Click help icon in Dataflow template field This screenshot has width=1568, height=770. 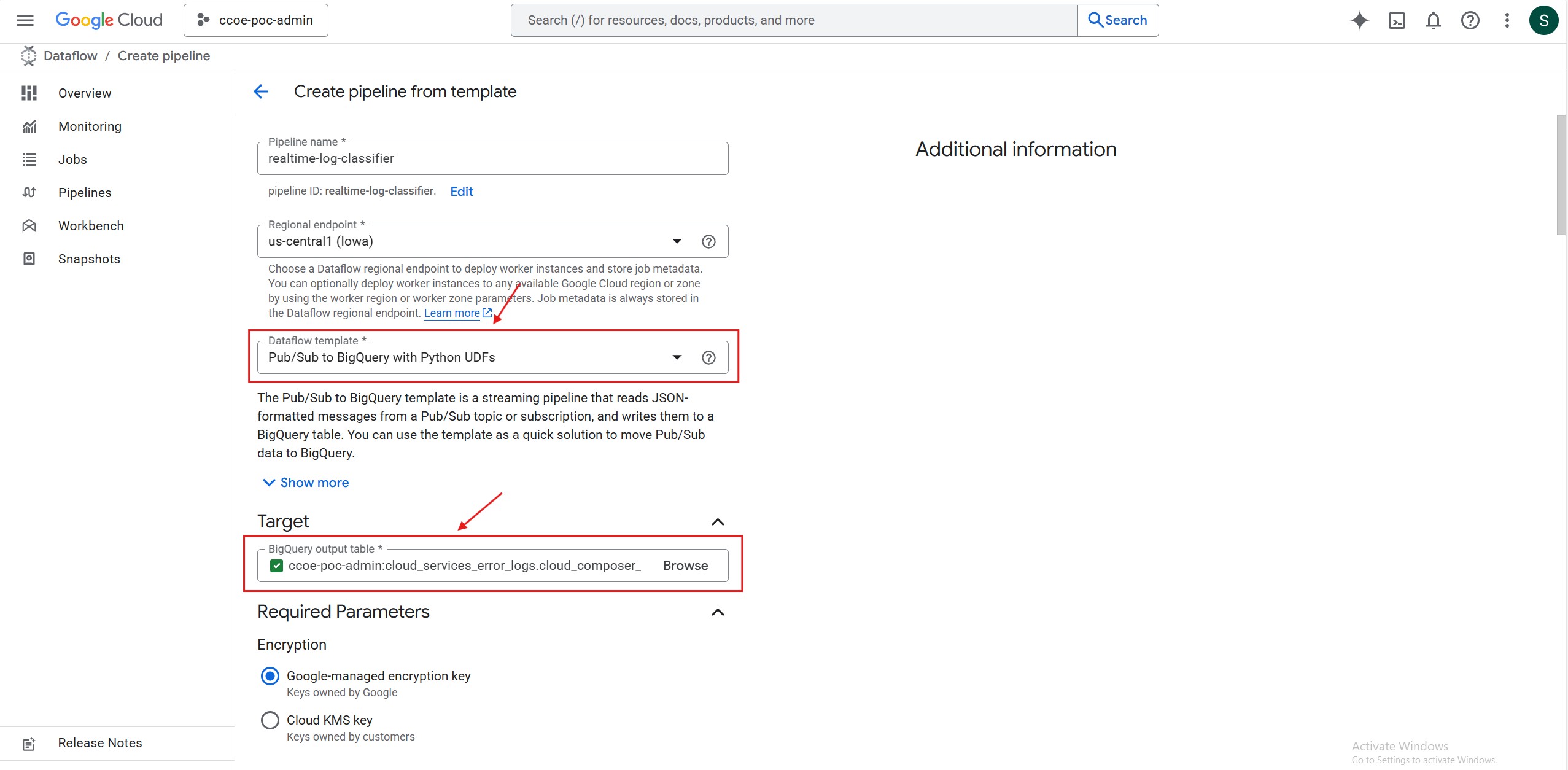(708, 357)
